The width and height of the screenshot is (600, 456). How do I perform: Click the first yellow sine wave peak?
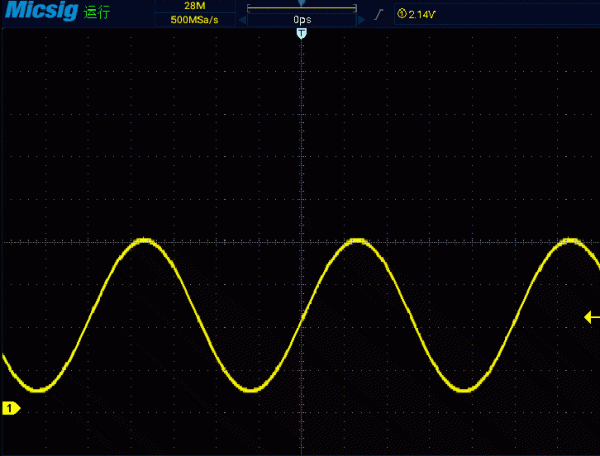pos(144,240)
